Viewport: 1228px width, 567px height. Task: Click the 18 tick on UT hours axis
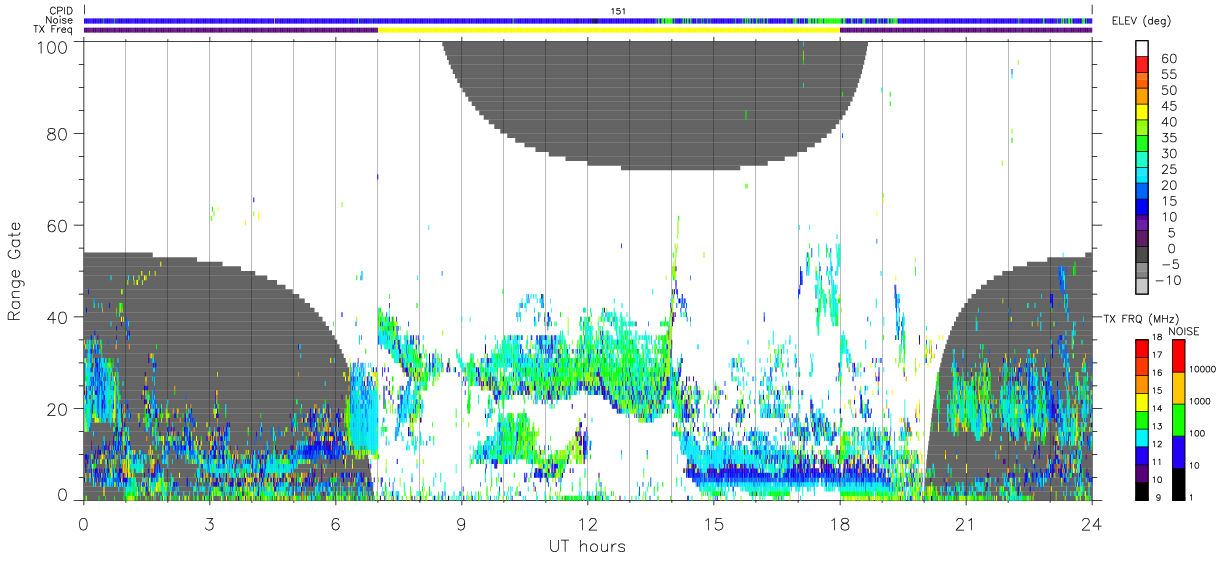tap(840, 523)
